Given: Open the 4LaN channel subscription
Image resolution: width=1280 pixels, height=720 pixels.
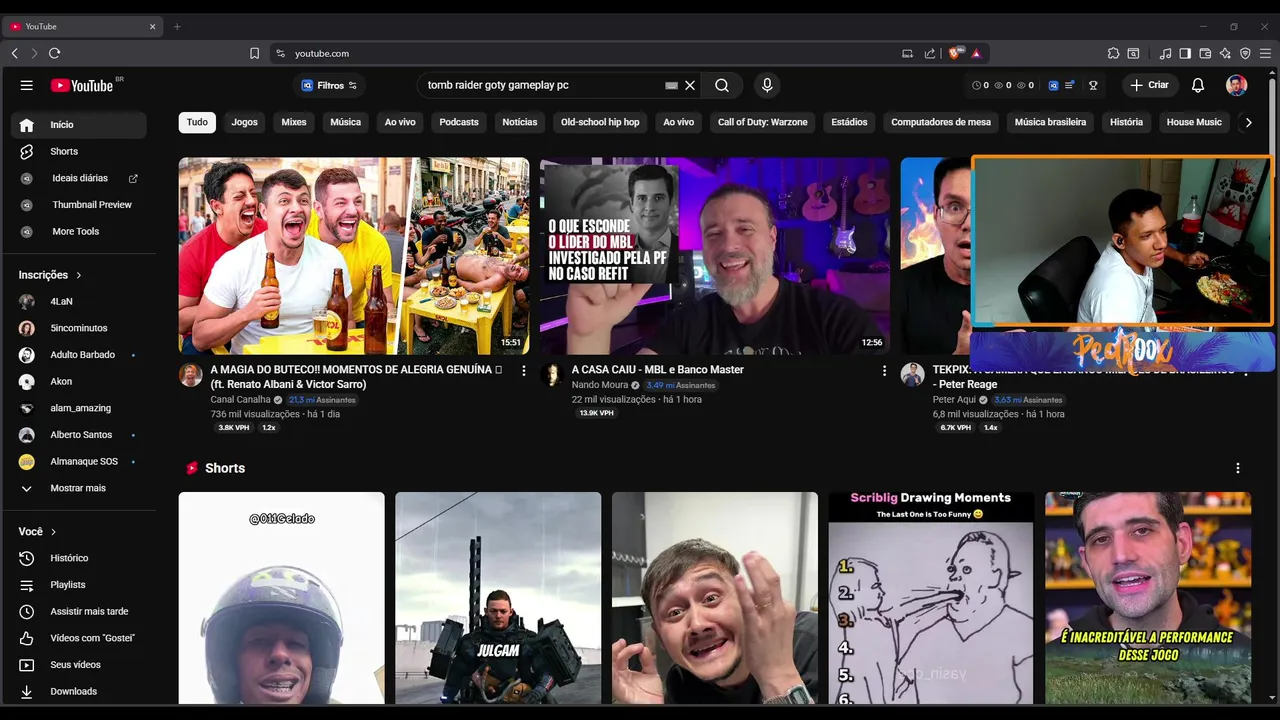Looking at the screenshot, I should 79,301.
